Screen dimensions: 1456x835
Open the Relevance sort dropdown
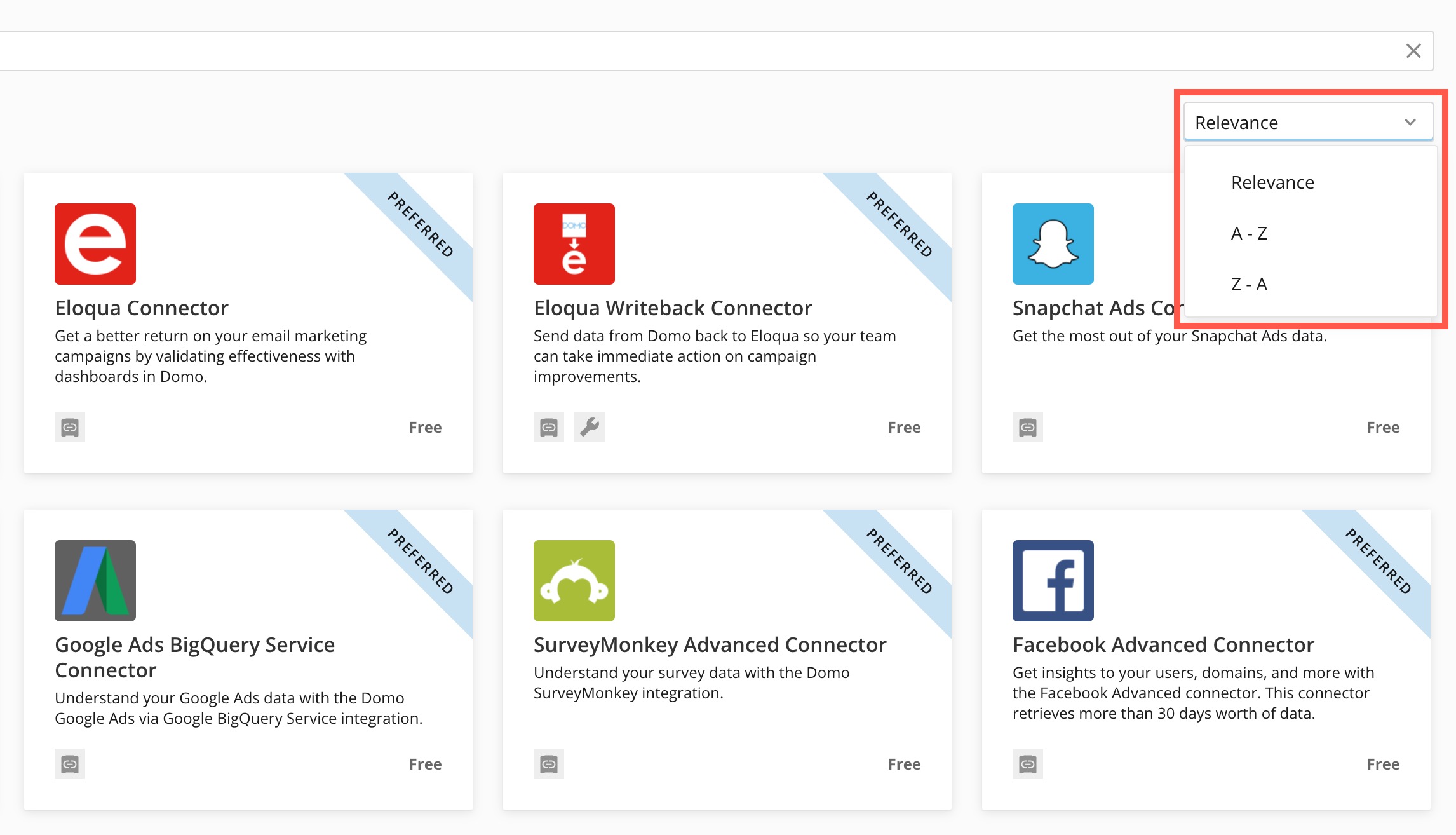pyautogui.click(x=1308, y=121)
